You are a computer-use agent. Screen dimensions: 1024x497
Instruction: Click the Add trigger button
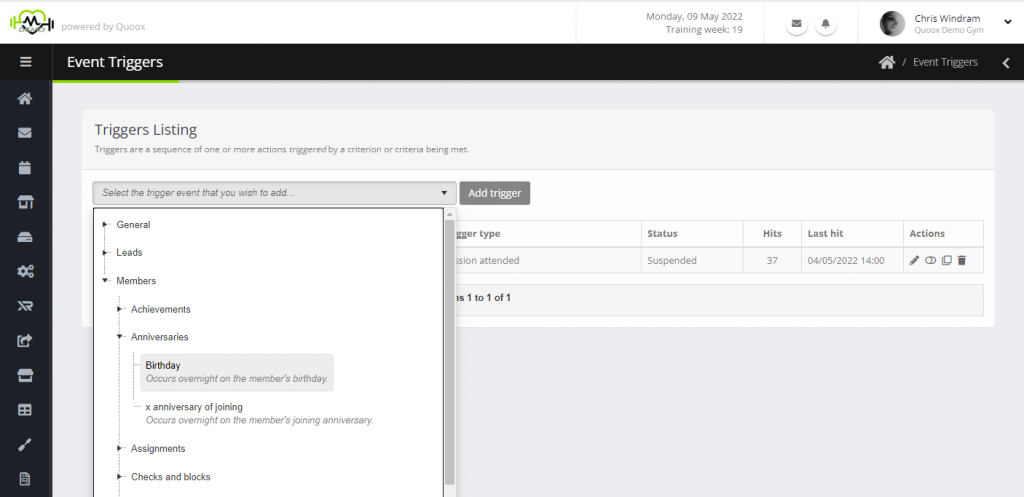[494, 193]
